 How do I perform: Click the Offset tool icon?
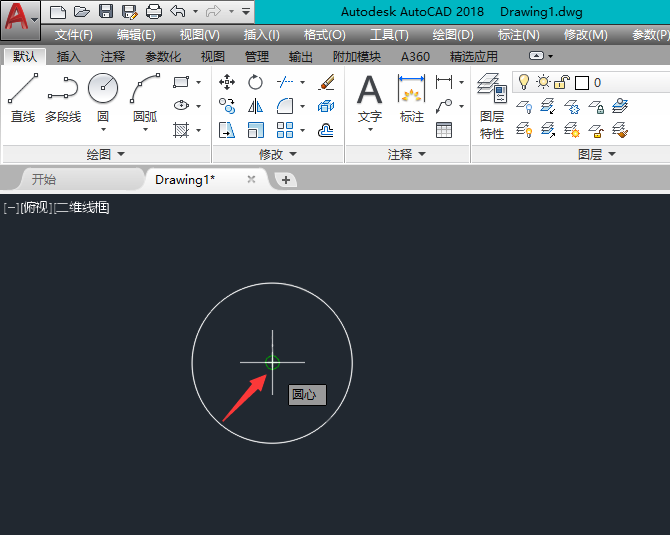326,130
